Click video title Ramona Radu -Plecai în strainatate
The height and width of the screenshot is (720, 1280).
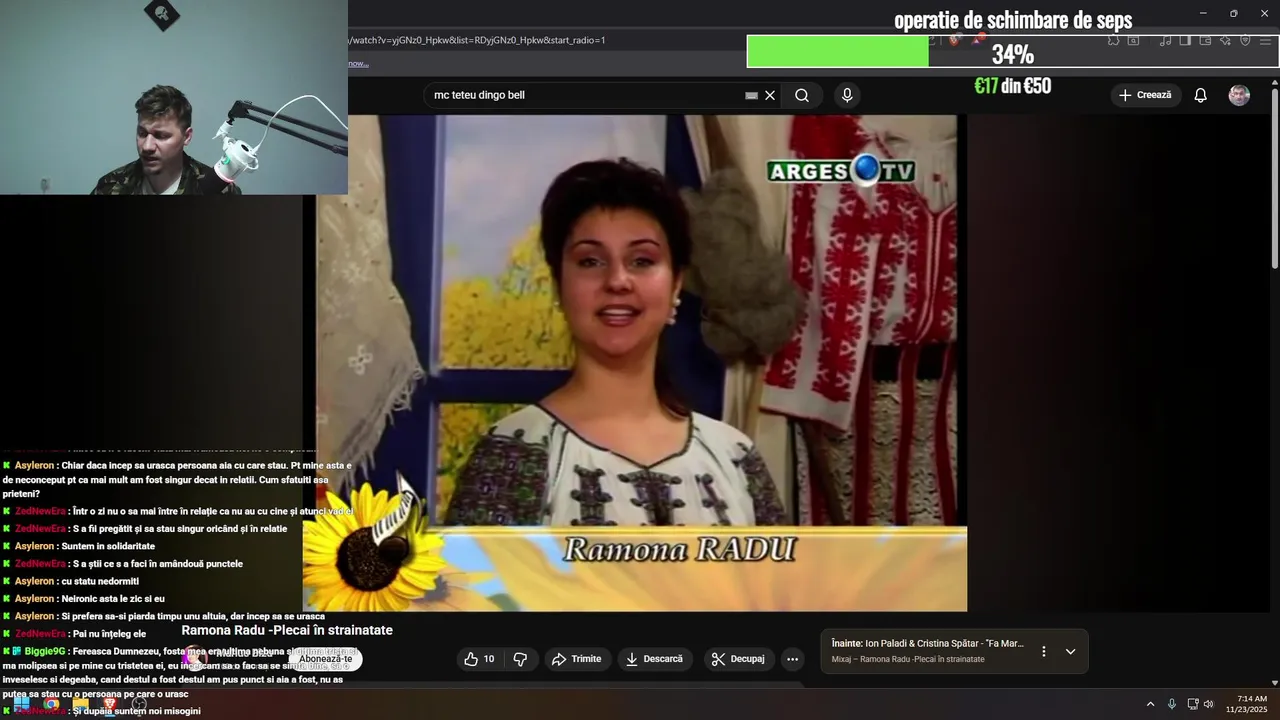(x=287, y=630)
